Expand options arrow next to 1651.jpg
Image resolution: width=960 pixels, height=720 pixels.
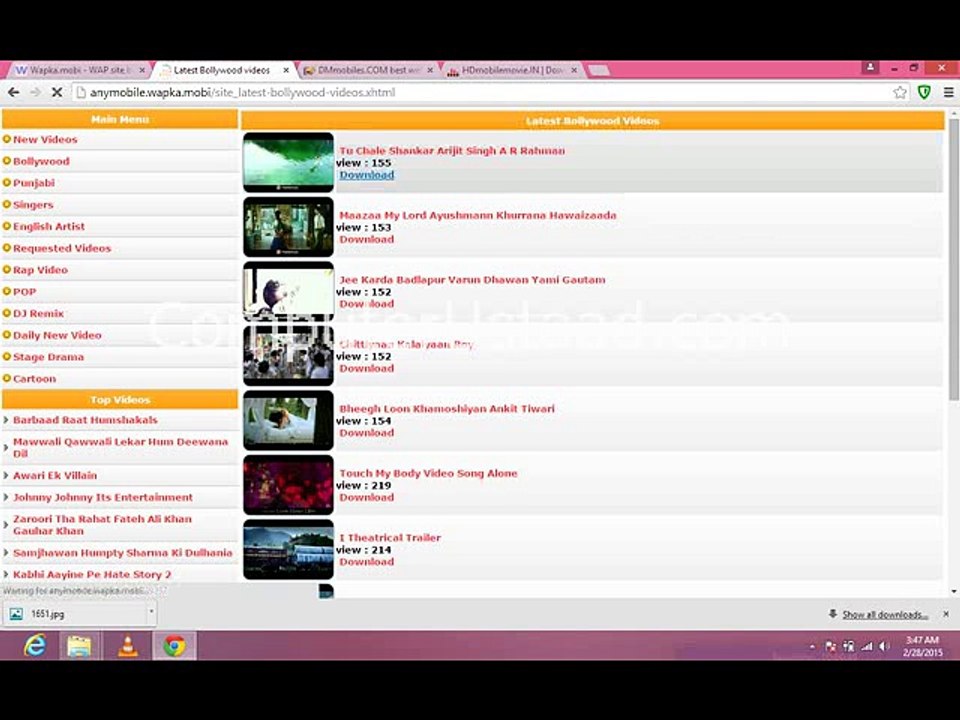click(x=151, y=613)
